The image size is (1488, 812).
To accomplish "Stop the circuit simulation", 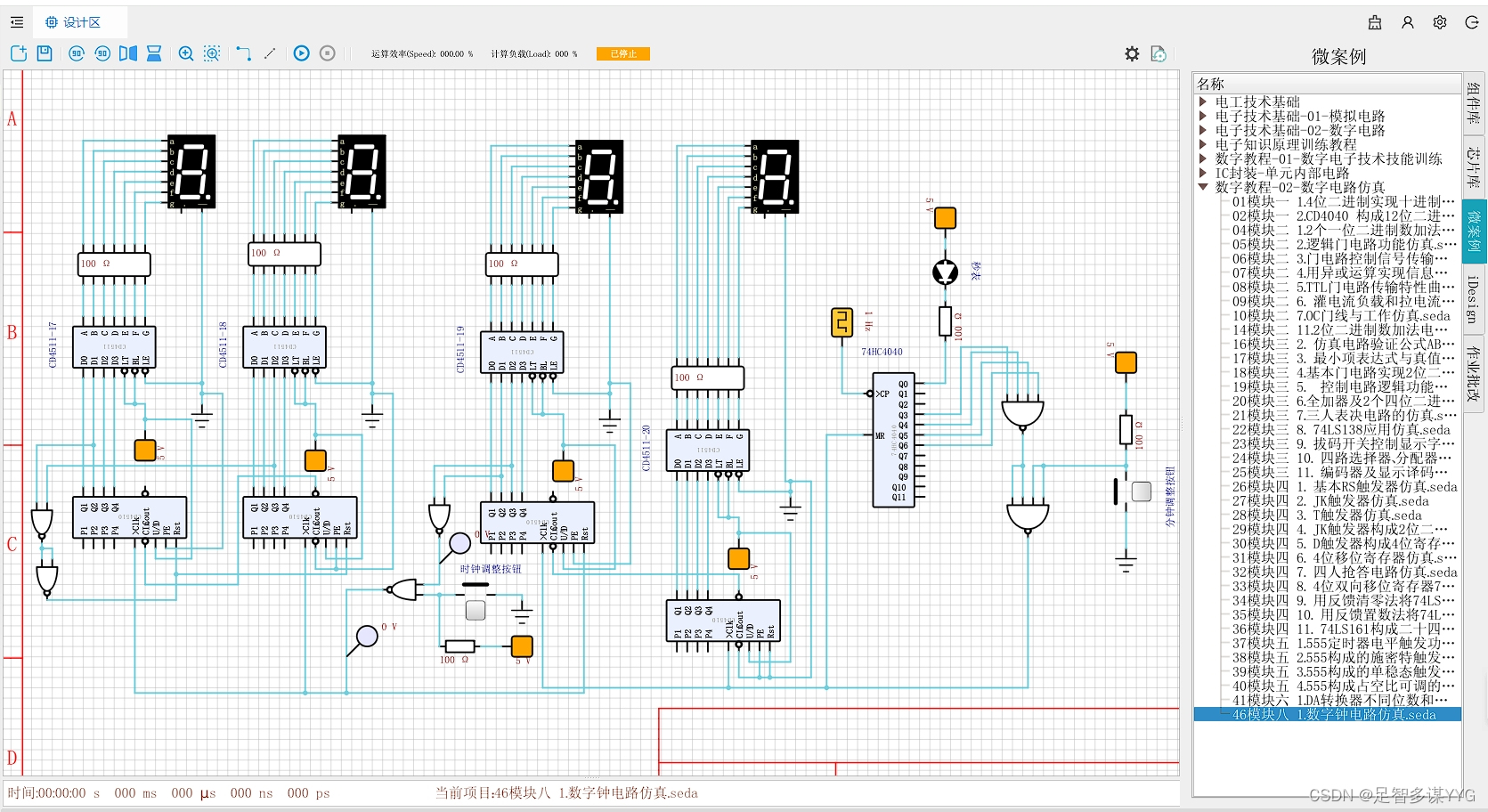I will pos(328,53).
